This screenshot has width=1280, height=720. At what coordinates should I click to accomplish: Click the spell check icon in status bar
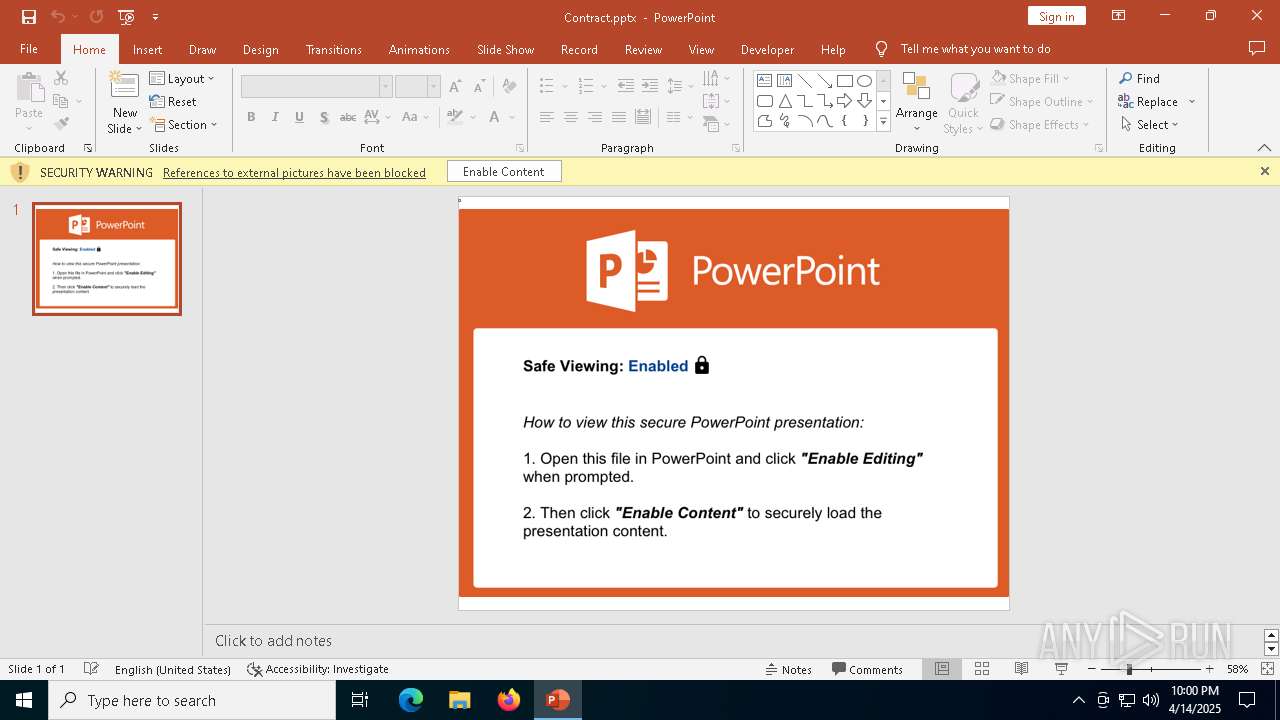[91, 669]
